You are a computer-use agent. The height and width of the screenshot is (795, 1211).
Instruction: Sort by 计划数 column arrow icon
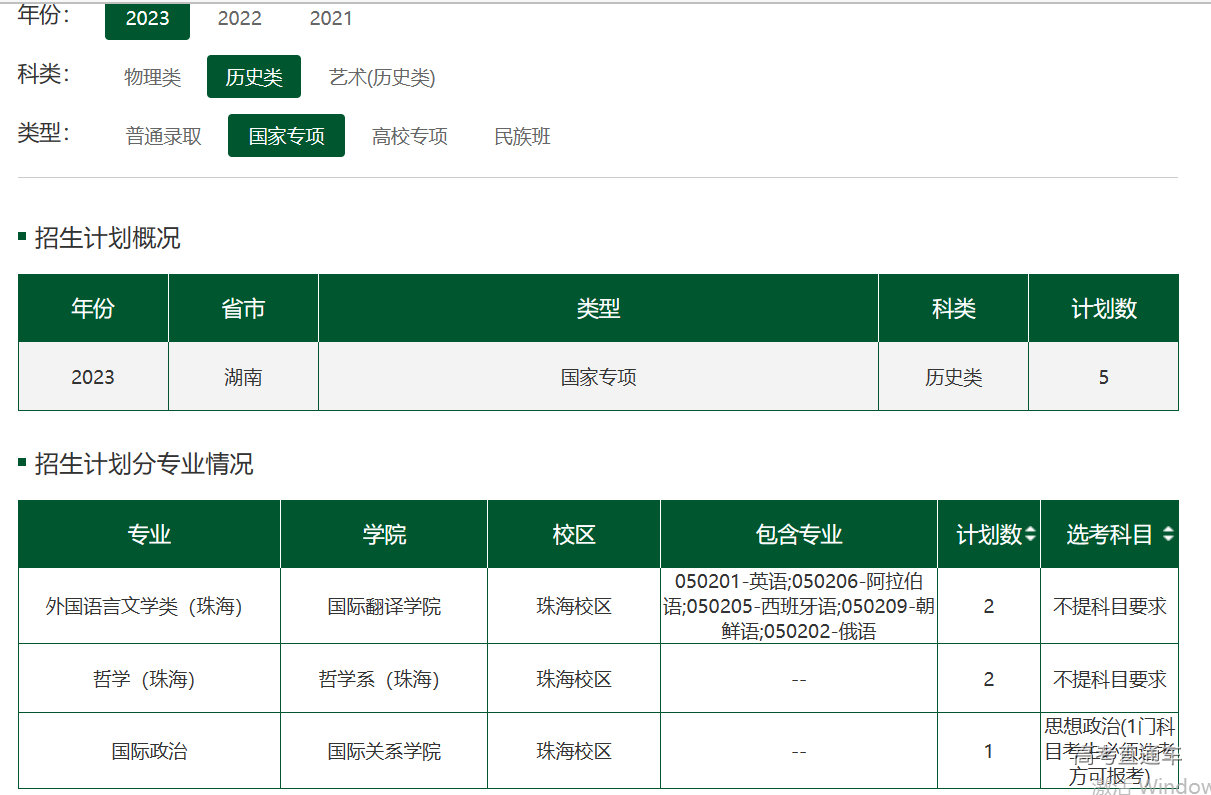pyautogui.click(x=1030, y=535)
